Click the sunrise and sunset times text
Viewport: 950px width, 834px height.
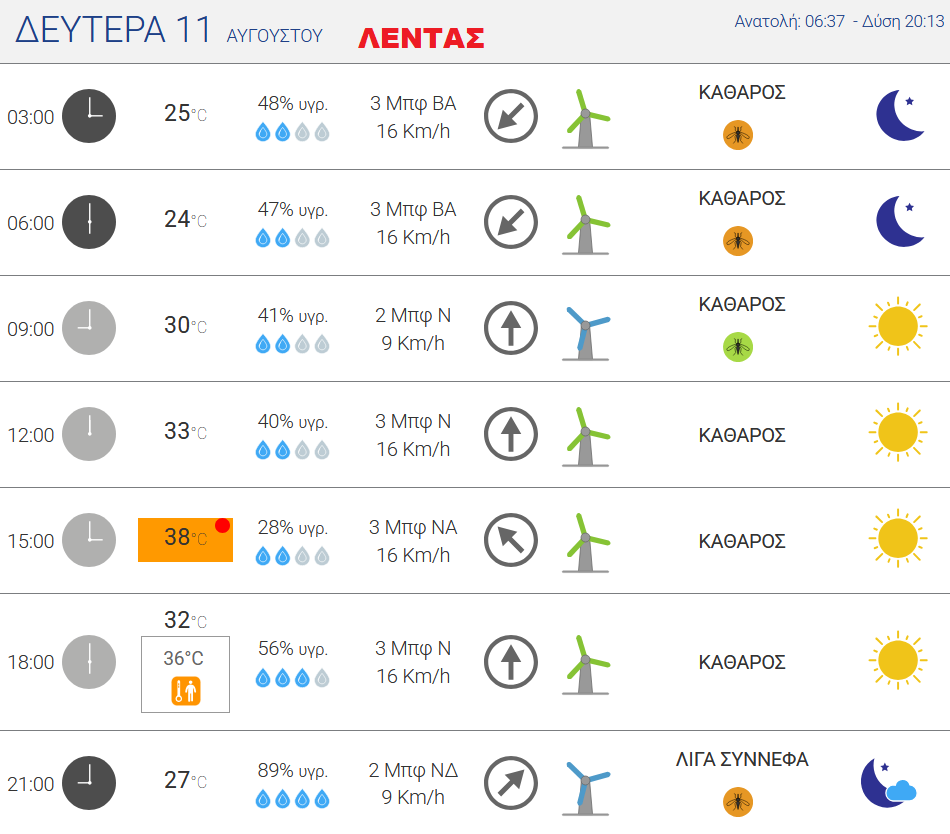coord(839,21)
